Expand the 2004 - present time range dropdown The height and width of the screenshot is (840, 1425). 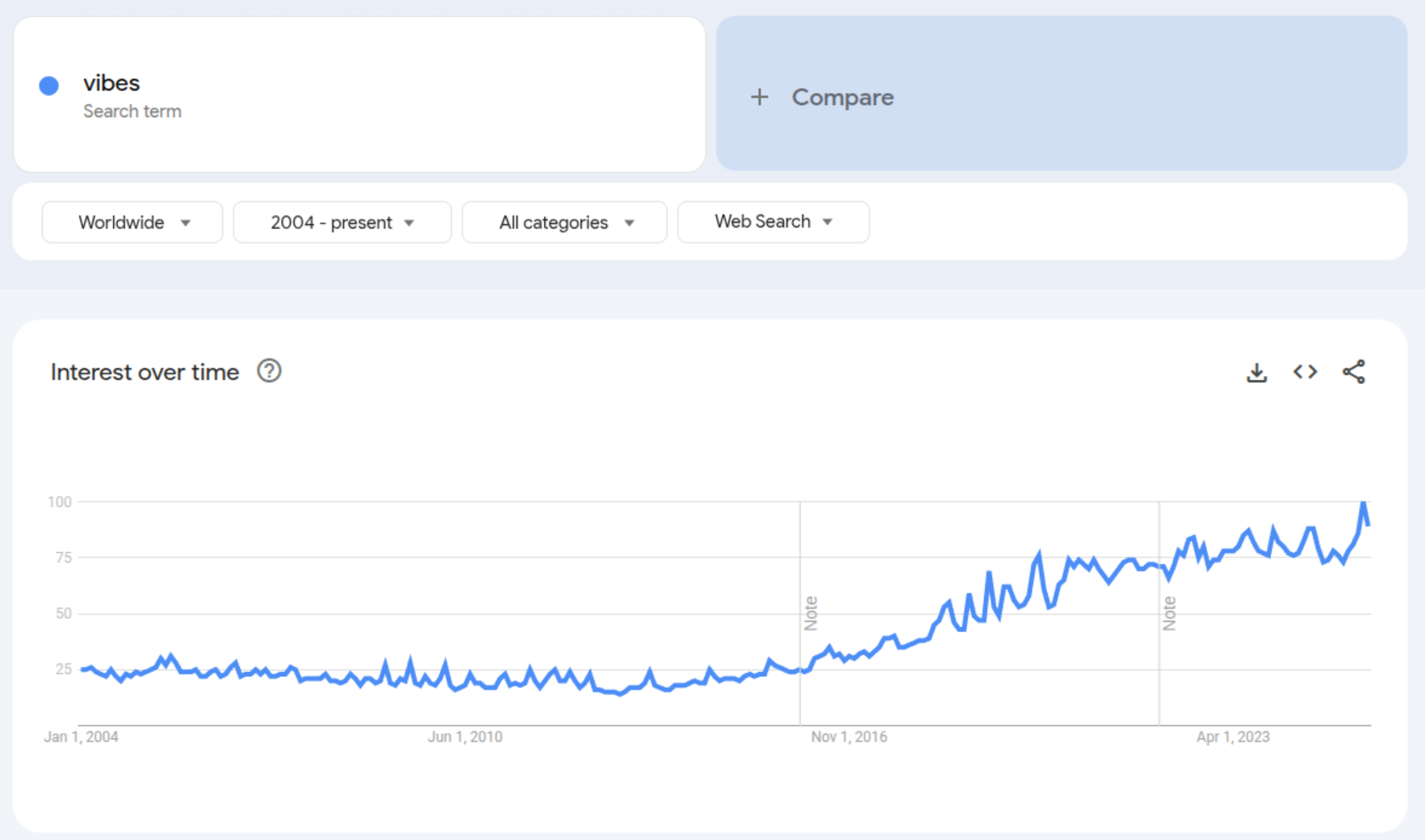(342, 223)
